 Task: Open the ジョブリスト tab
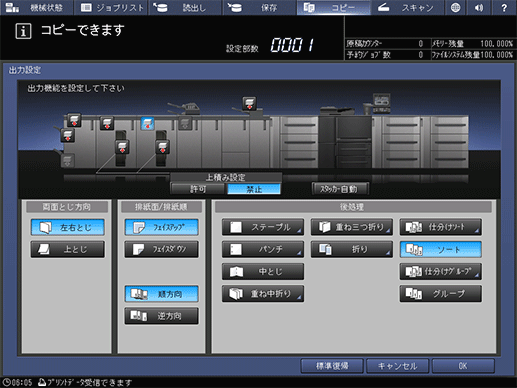(x=112, y=8)
